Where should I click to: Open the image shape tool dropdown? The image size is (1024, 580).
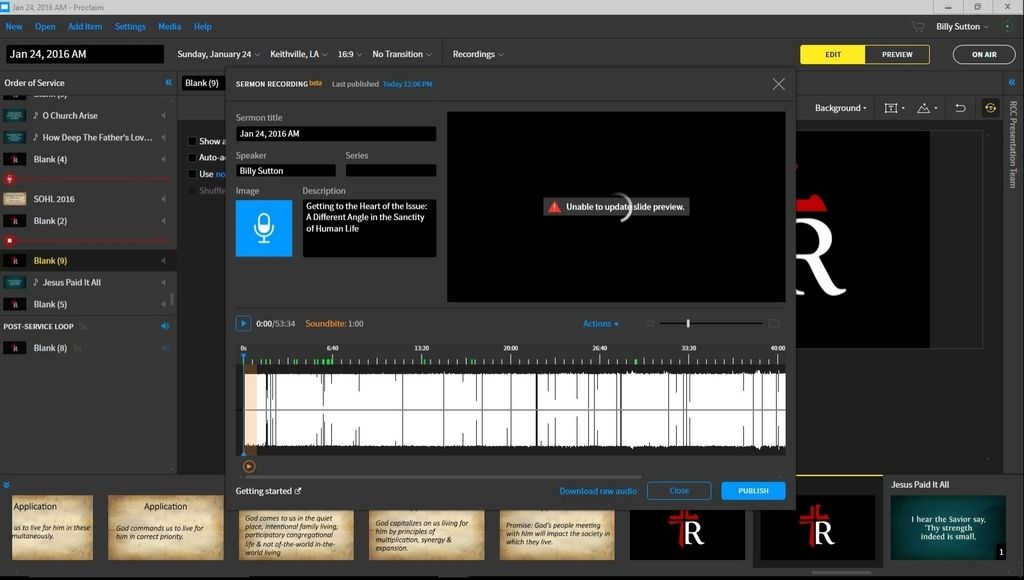click(927, 108)
